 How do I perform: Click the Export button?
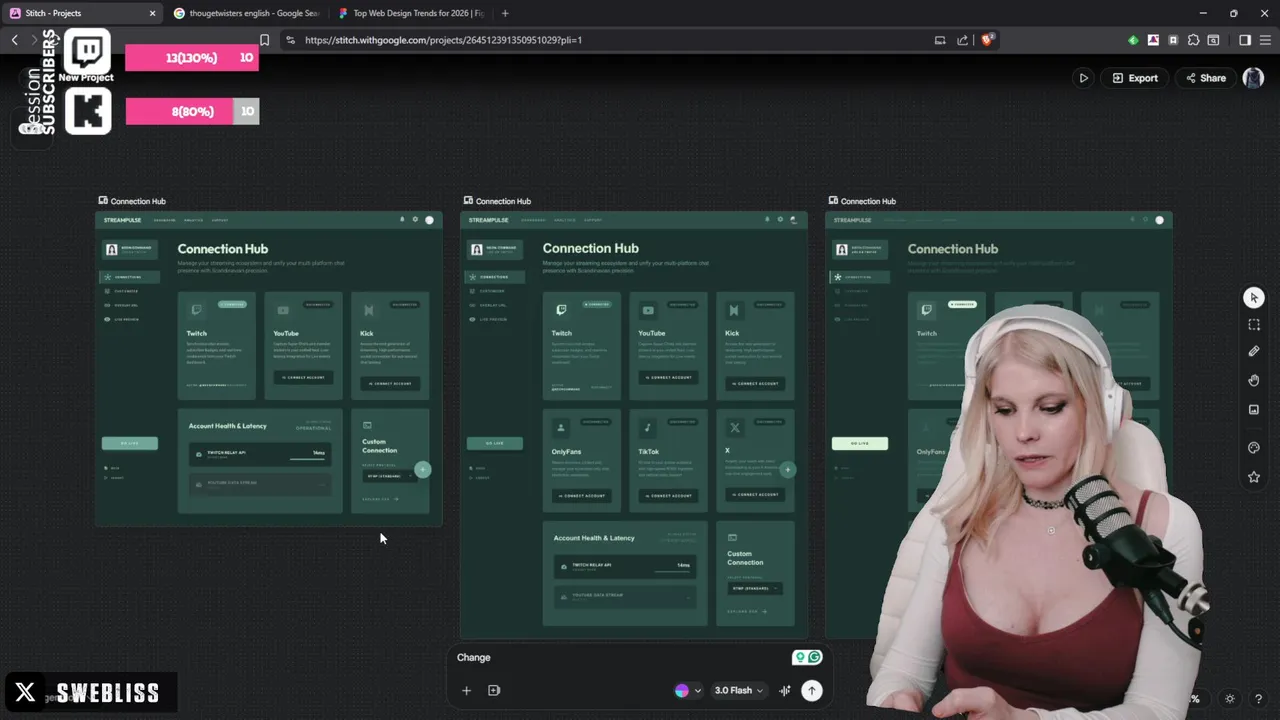pos(1135,78)
